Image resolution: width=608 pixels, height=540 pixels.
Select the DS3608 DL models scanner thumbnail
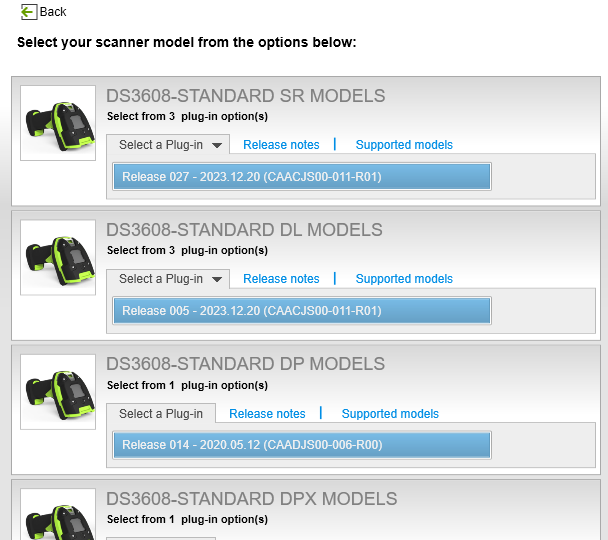tap(58, 257)
